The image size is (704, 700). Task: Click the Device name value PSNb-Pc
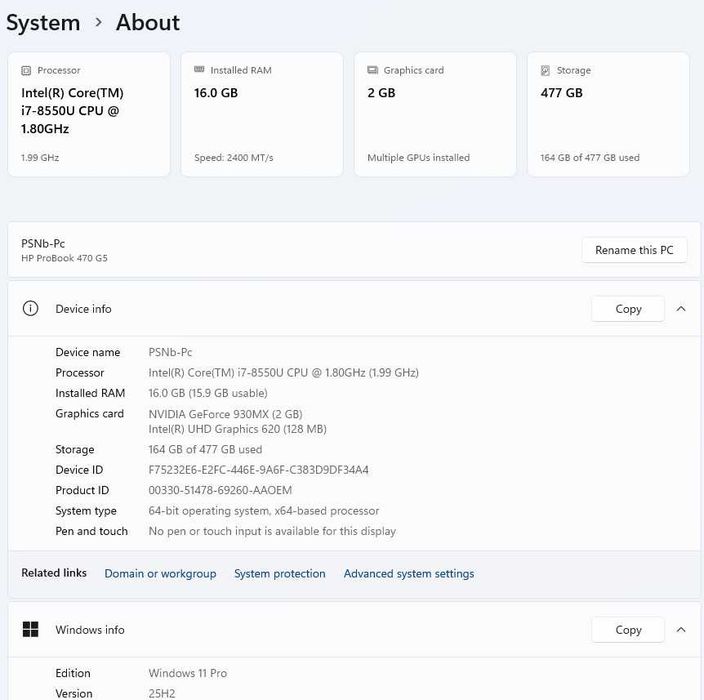pyautogui.click(x=170, y=352)
